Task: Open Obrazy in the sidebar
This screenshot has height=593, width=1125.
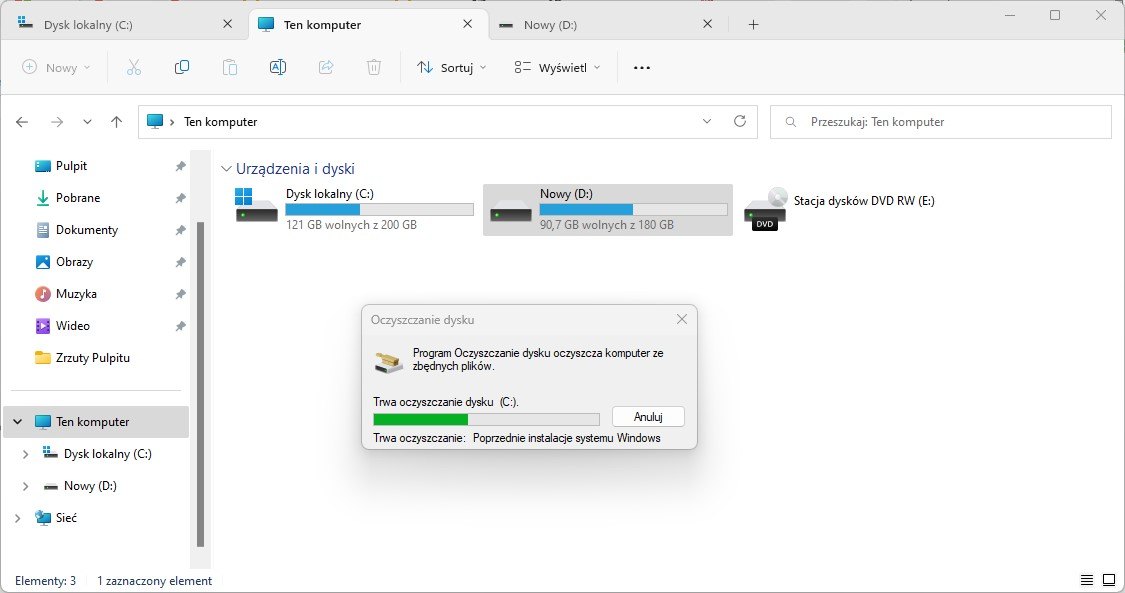Action: [x=74, y=262]
